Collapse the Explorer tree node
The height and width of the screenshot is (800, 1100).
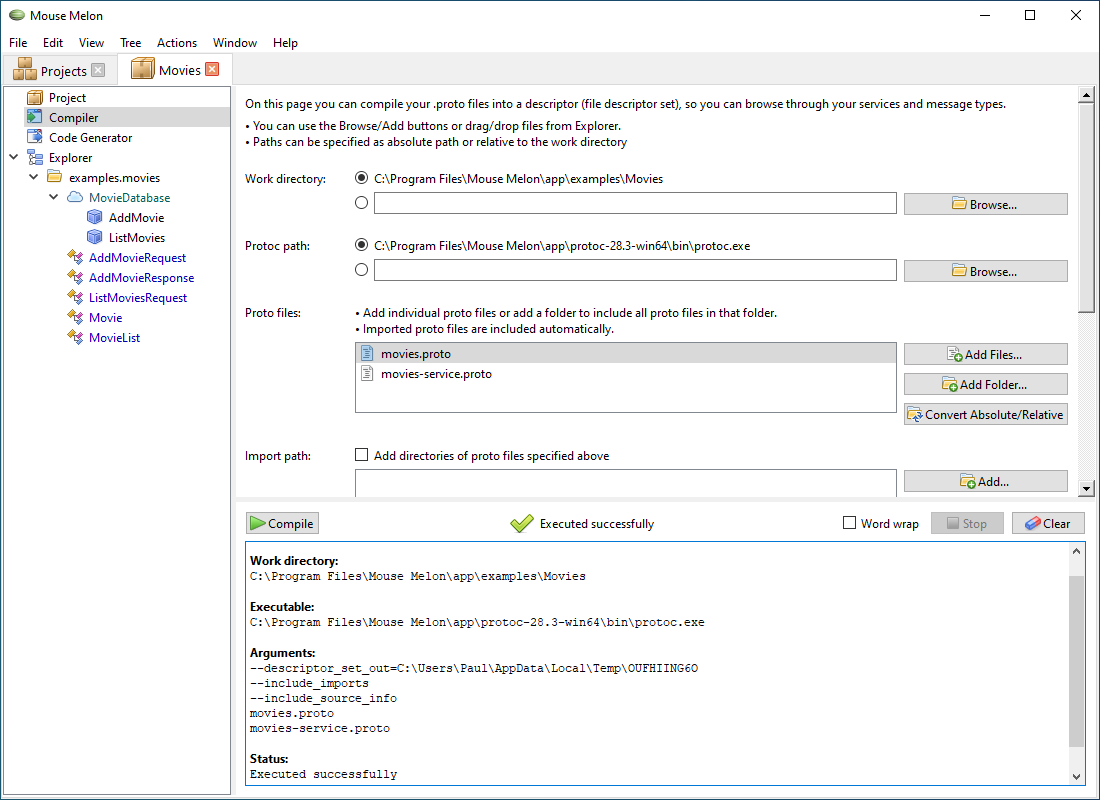14,157
